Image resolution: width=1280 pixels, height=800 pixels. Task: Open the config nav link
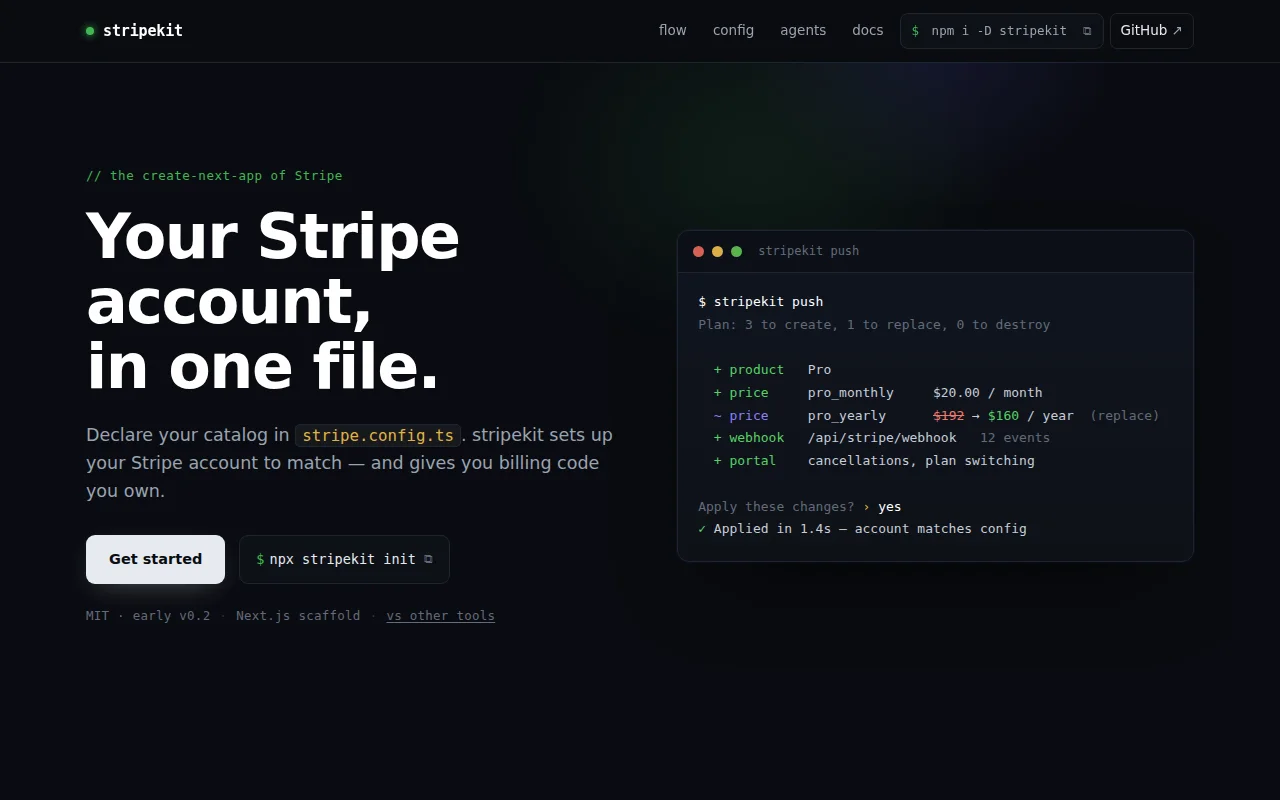(x=733, y=30)
